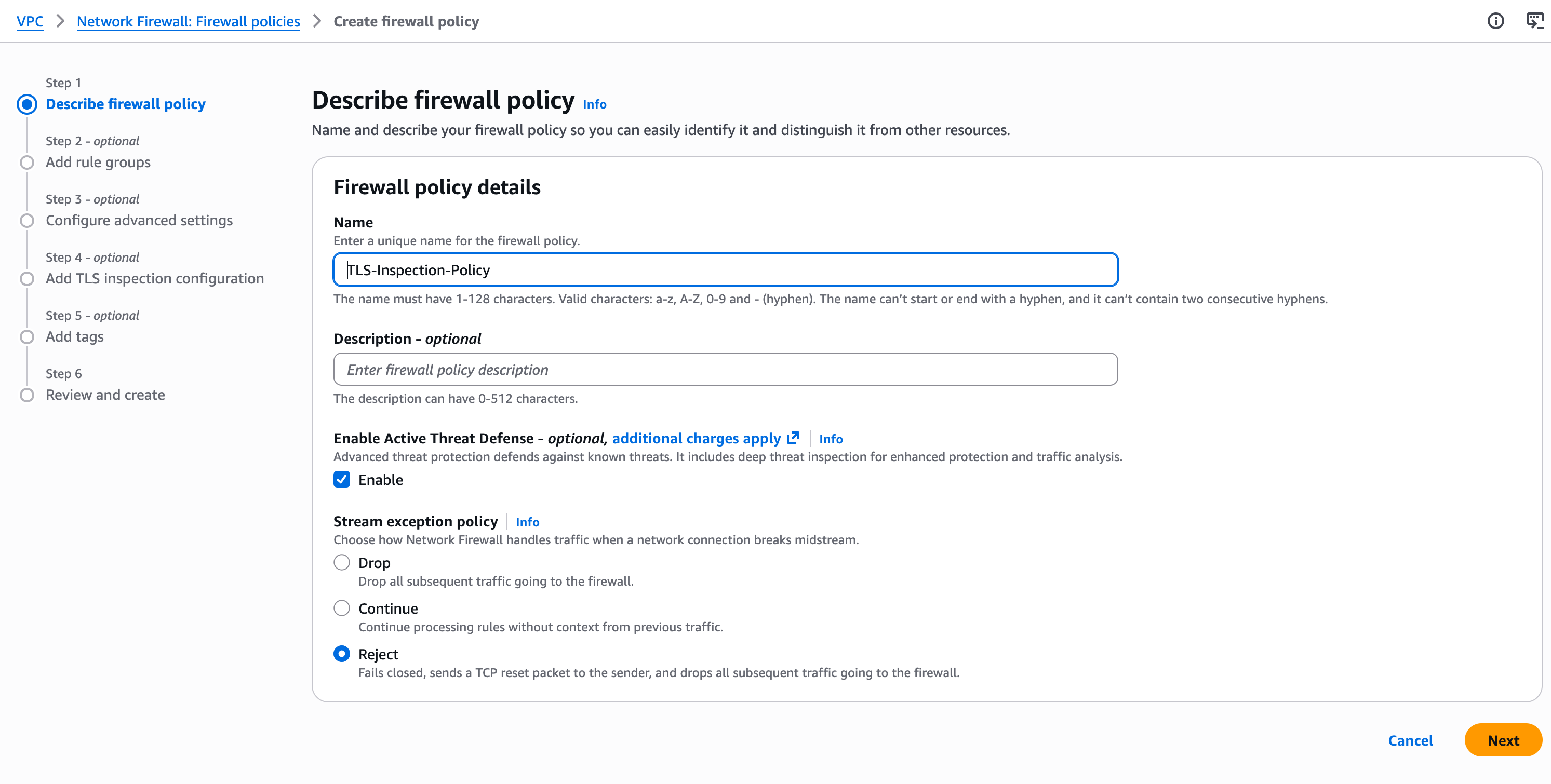
Task: Select the Drop stream exception option
Action: click(342, 563)
